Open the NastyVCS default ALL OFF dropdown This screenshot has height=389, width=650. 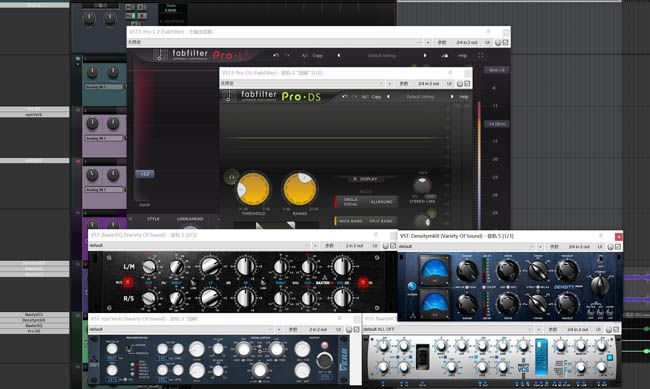click(x=448, y=329)
